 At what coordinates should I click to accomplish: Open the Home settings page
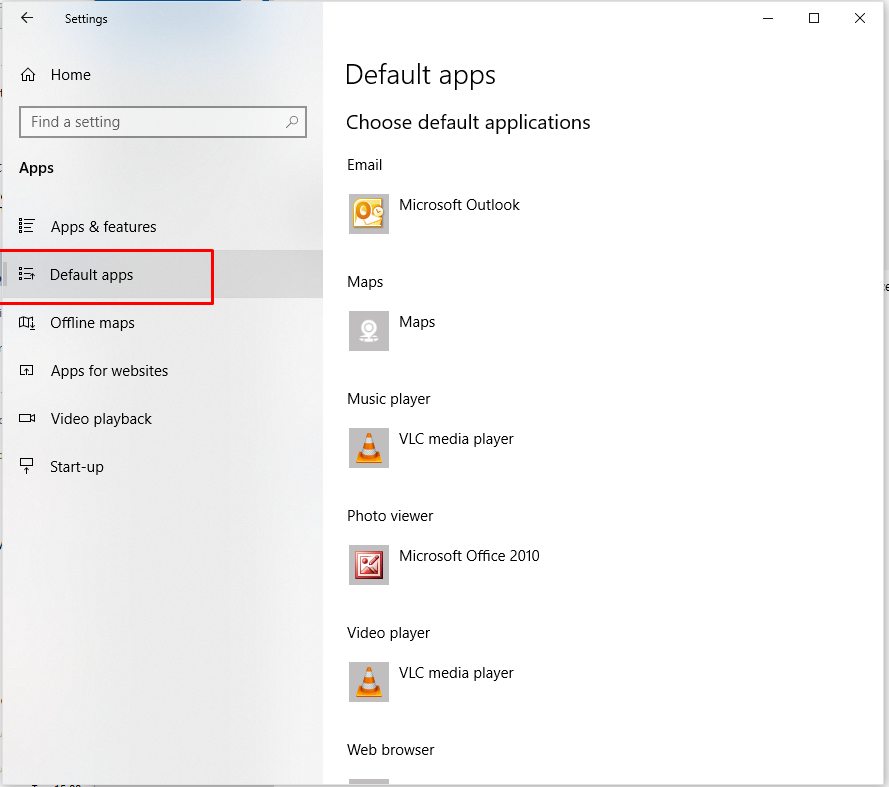click(x=162, y=75)
